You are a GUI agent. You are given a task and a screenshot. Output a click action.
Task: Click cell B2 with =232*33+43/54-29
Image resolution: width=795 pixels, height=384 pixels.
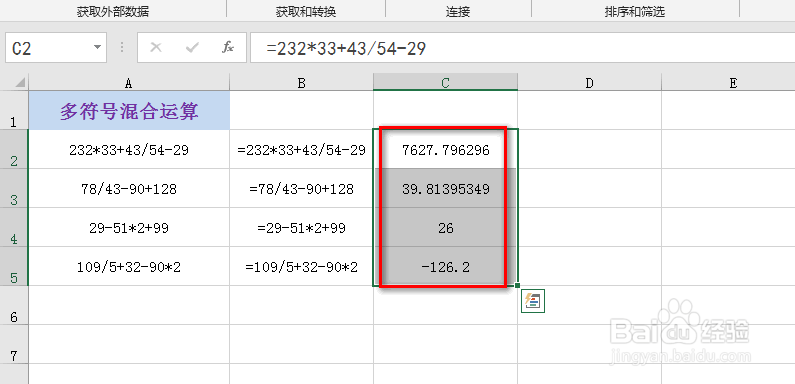(302, 150)
